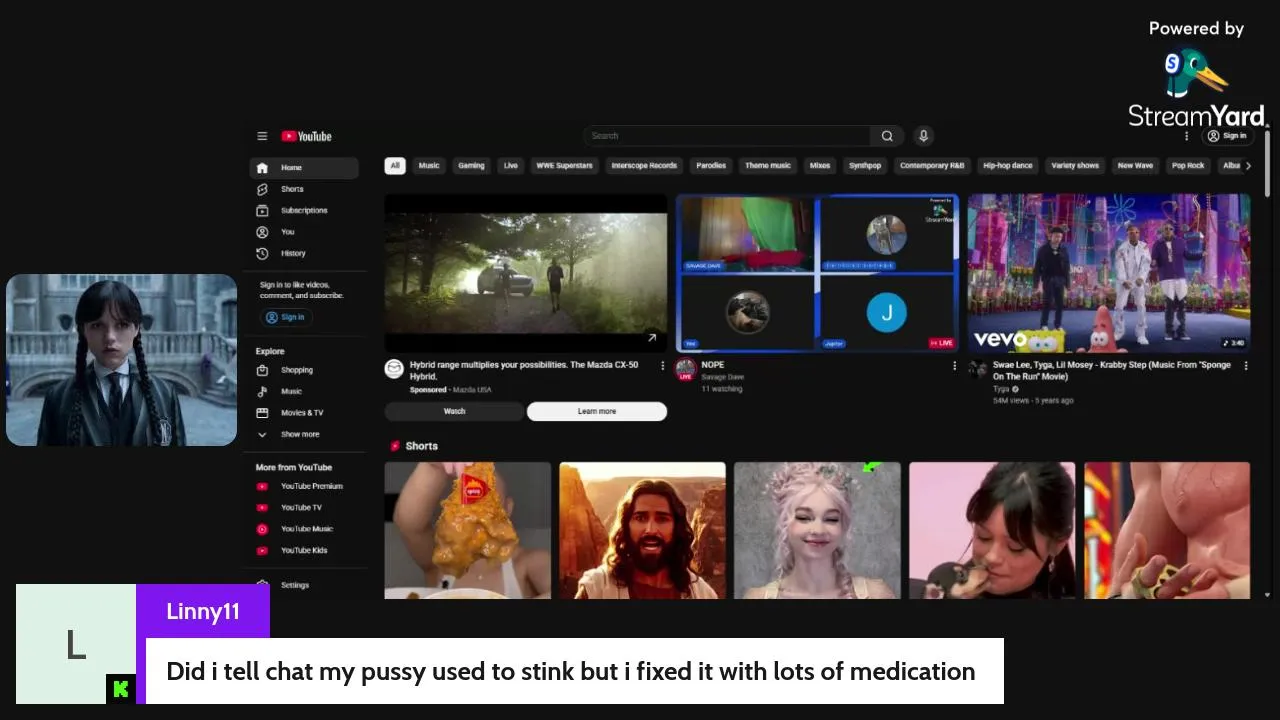
Task: Select the Pop Rock chip
Action: [x=1188, y=166]
